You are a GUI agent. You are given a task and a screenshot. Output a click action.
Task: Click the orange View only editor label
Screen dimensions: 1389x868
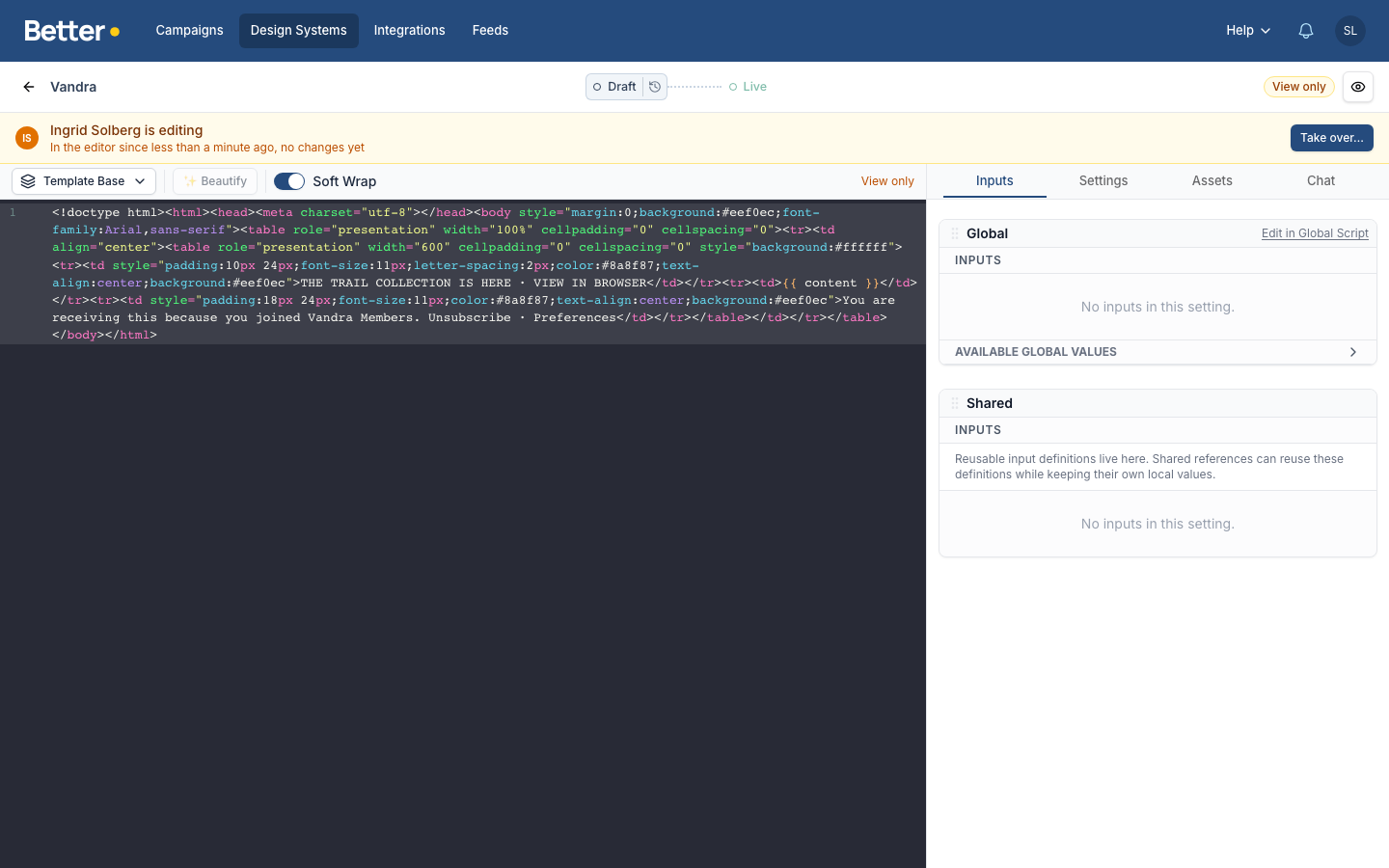point(887,181)
